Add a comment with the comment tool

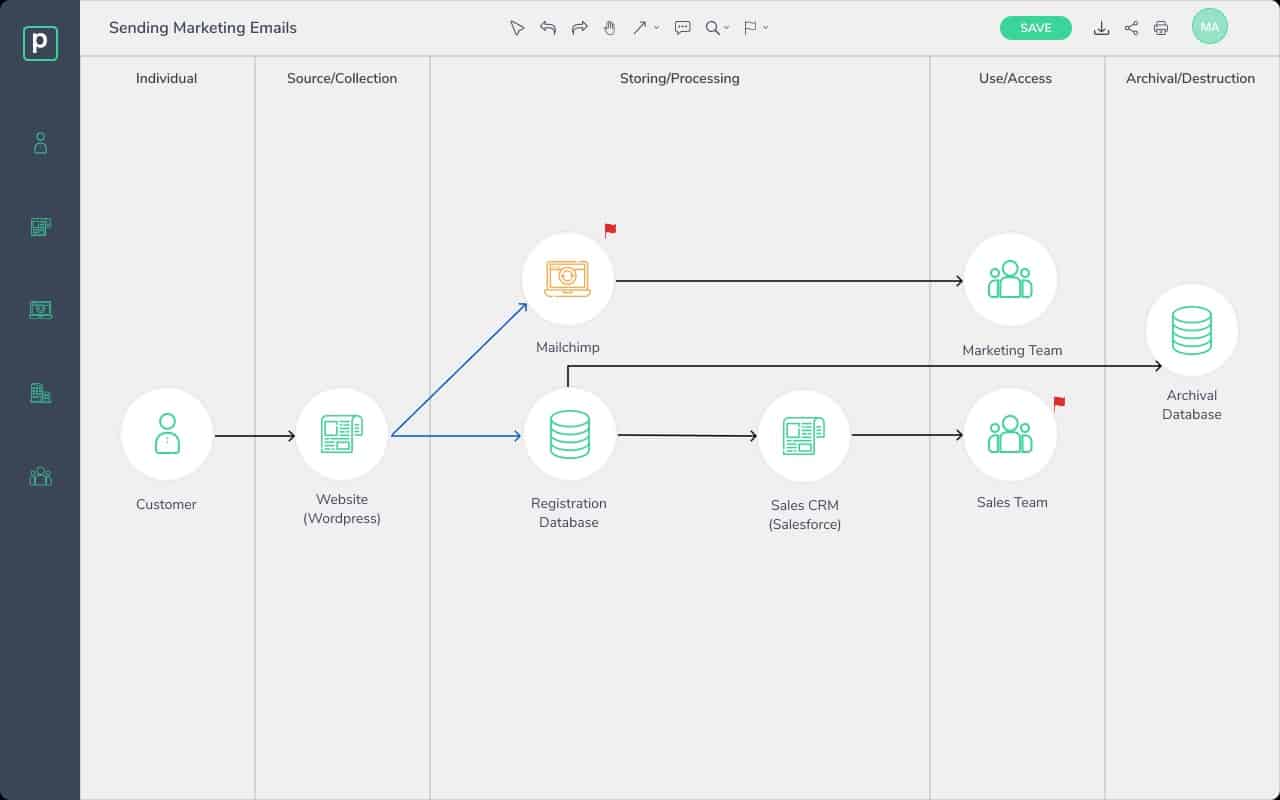click(683, 28)
